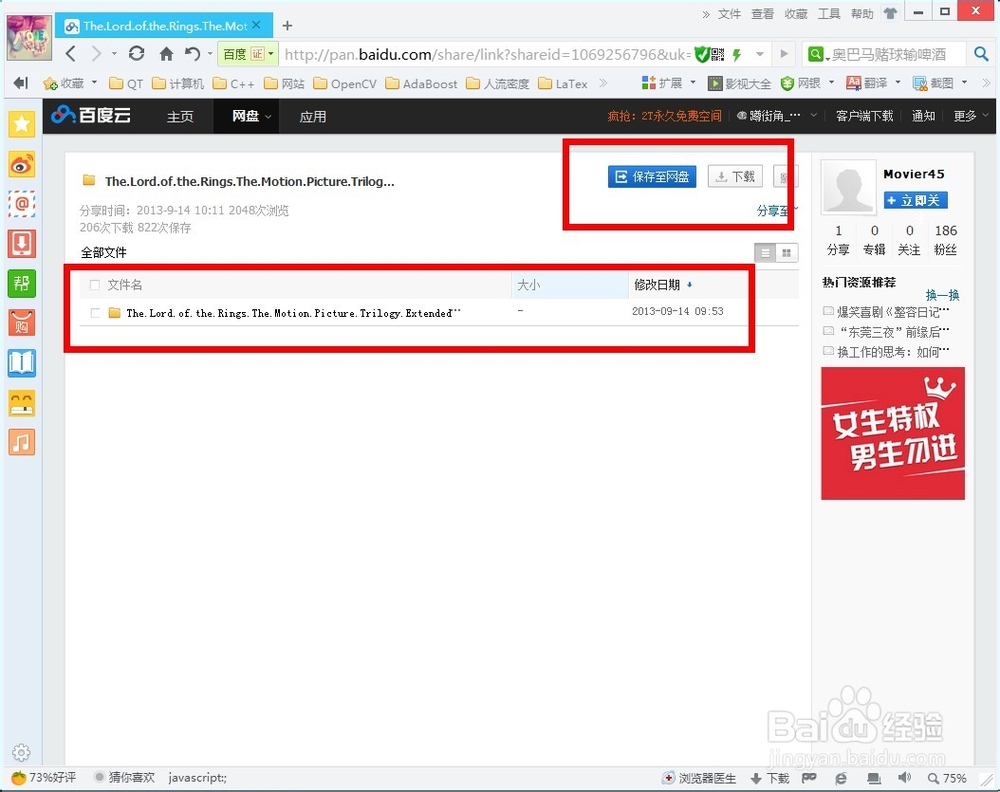Collapse the sidebar with the toggle arrow icon
Viewport: 1000px width, 792px height.
pos(21,82)
